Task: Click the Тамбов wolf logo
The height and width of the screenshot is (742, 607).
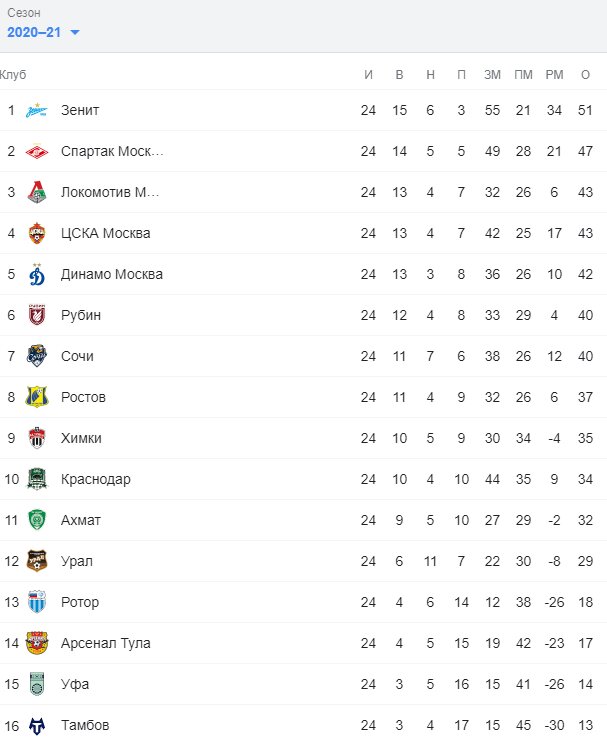Action: click(x=37, y=725)
